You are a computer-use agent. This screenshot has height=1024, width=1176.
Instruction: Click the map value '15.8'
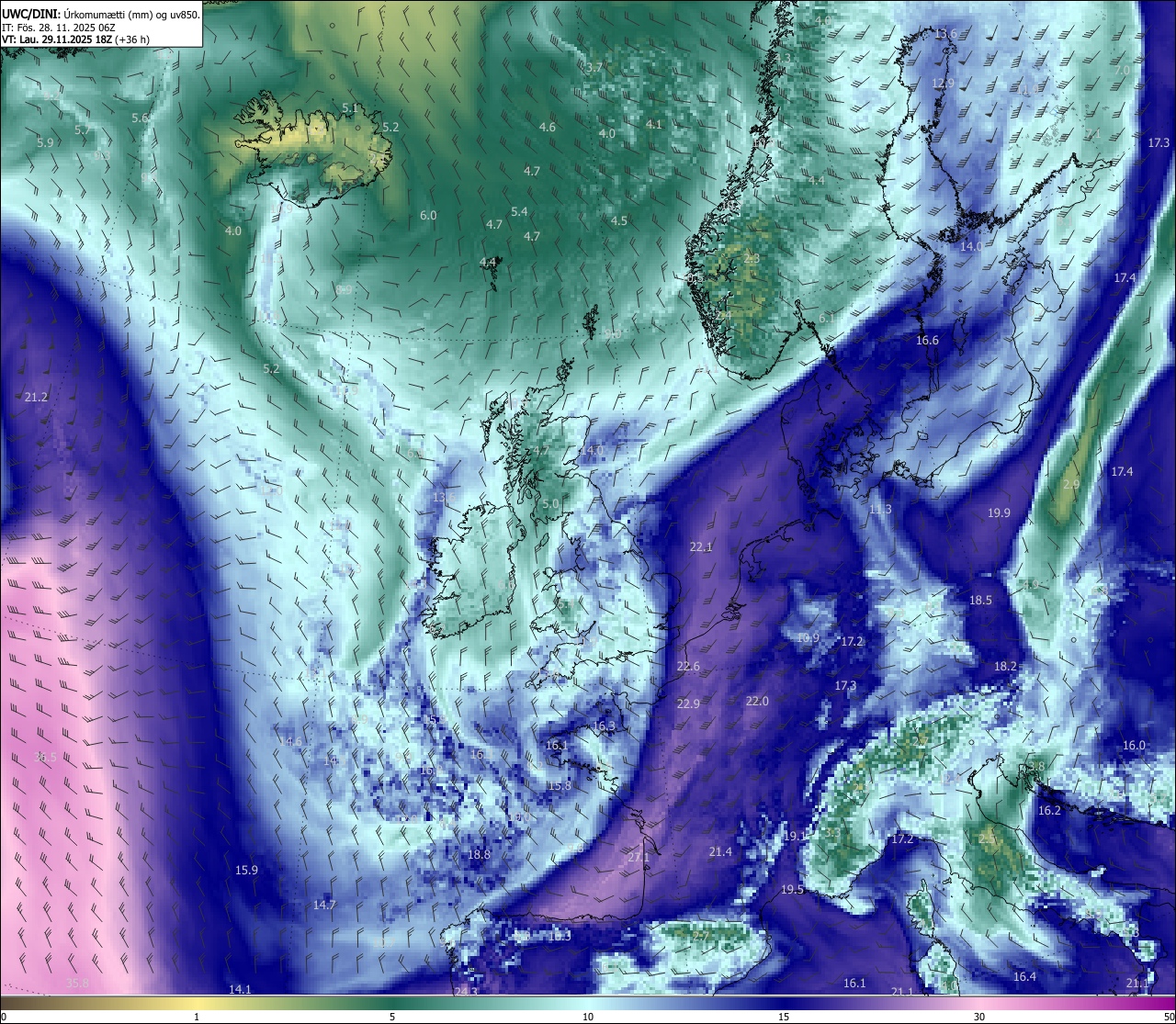click(560, 785)
